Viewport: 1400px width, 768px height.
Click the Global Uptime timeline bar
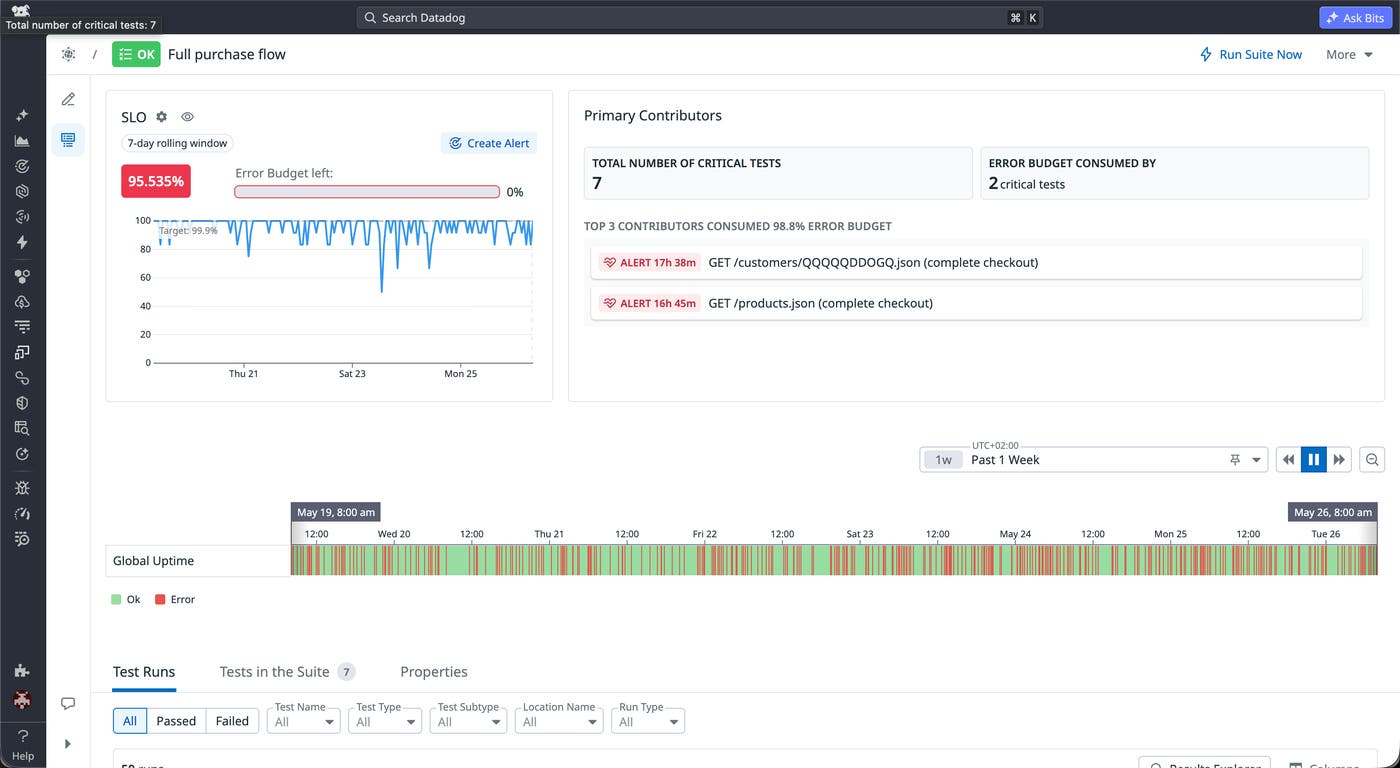coord(834,560)
